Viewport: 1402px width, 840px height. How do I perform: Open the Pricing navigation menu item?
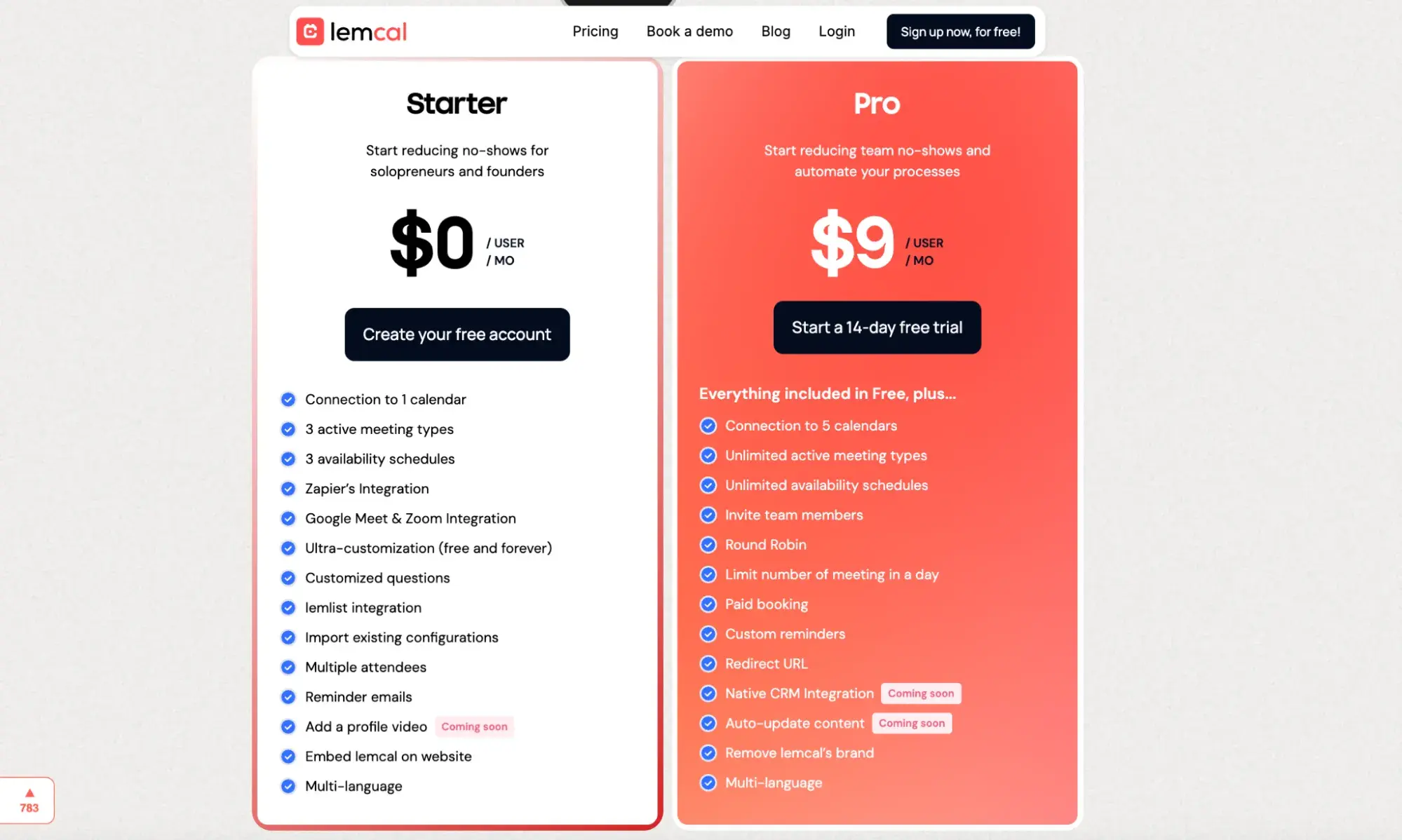pos(594,31)
